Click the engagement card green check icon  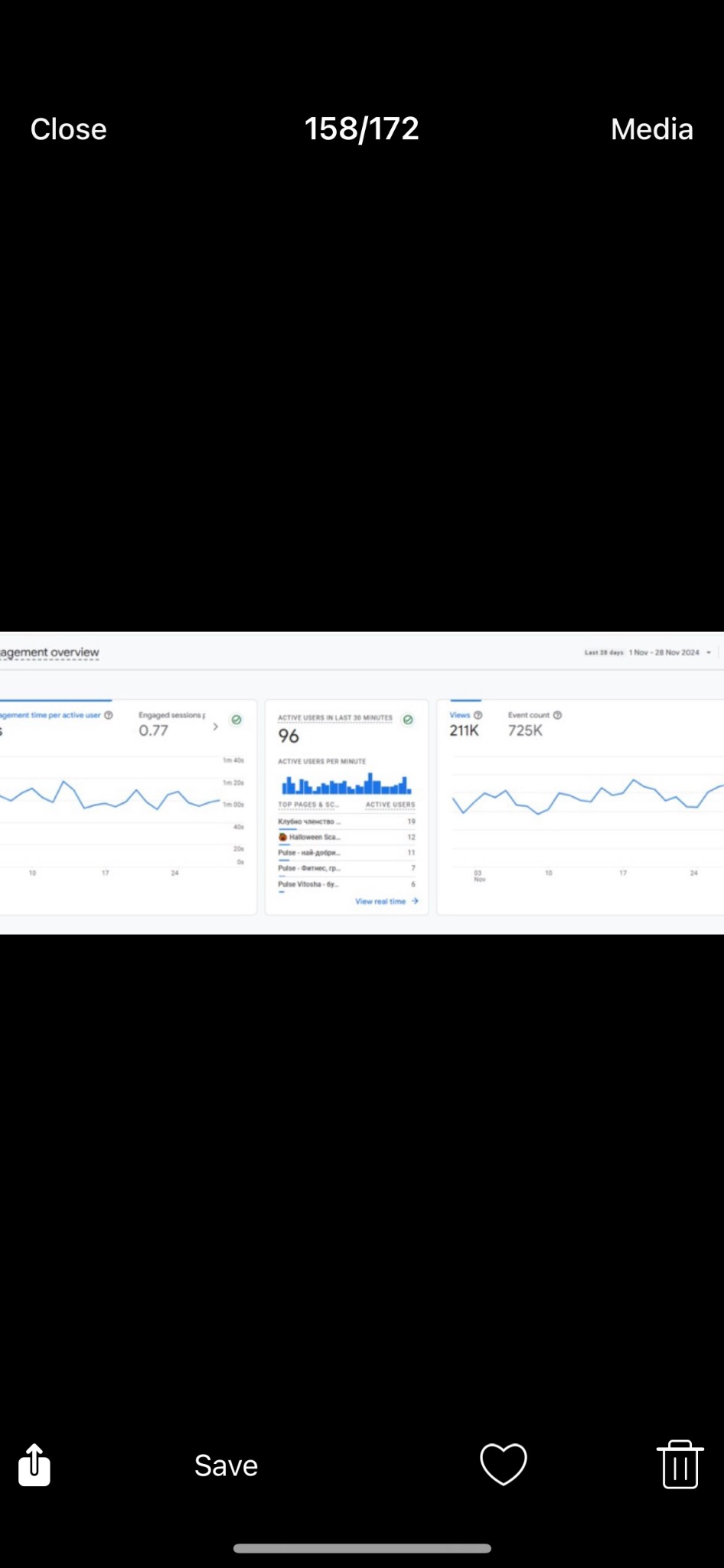coord(236,720)
